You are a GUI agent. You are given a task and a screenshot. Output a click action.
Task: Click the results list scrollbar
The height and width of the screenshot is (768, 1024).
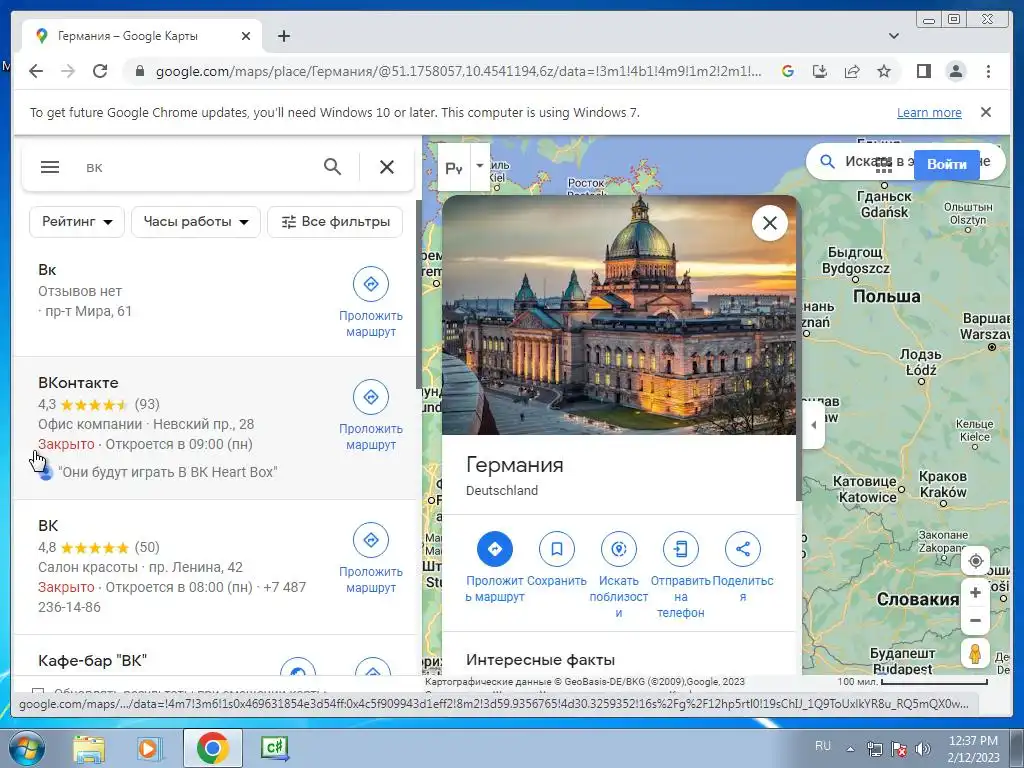click(x=418, y=294)
